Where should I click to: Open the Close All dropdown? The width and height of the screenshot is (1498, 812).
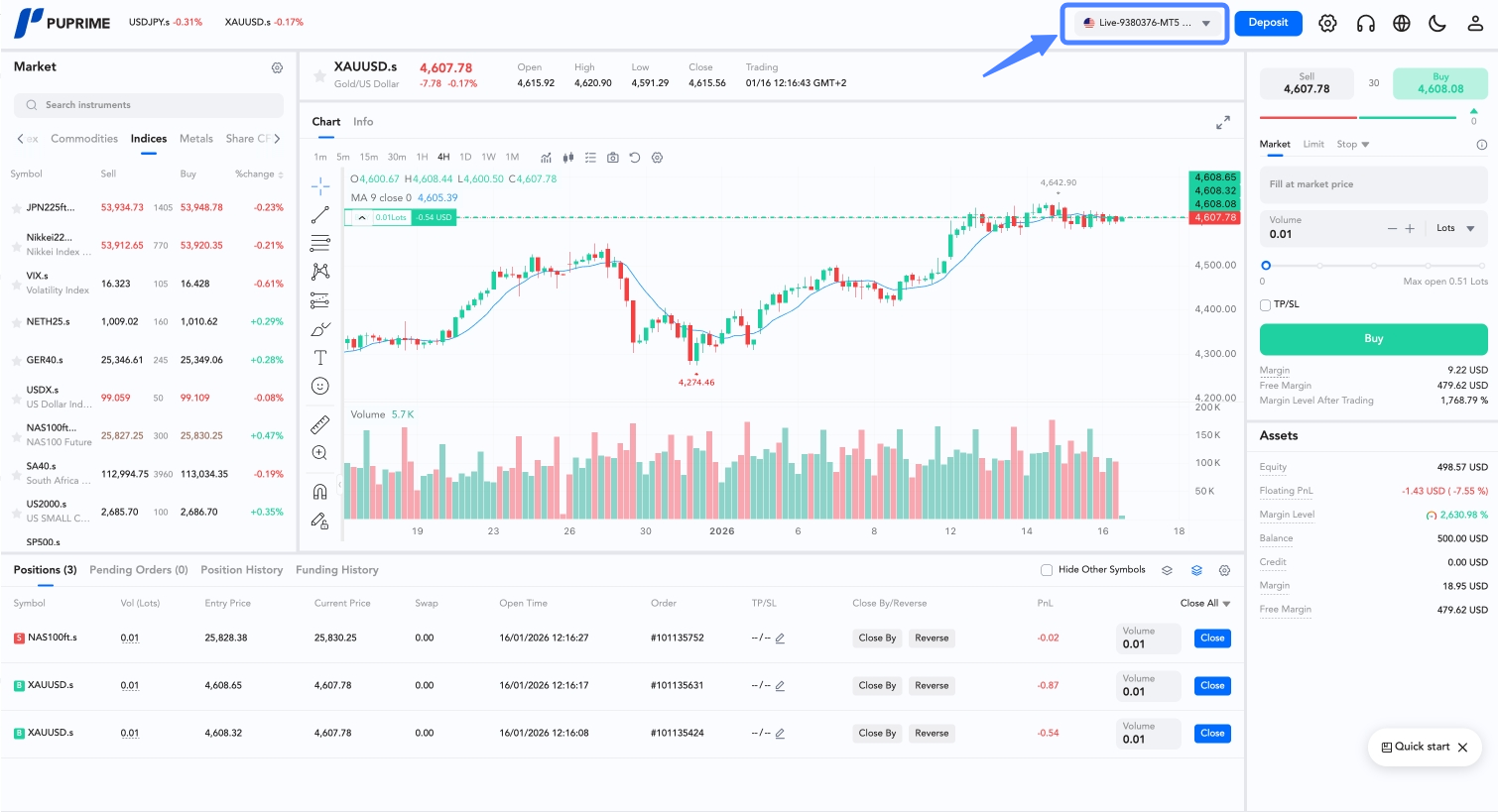[x=1204, y=603]
